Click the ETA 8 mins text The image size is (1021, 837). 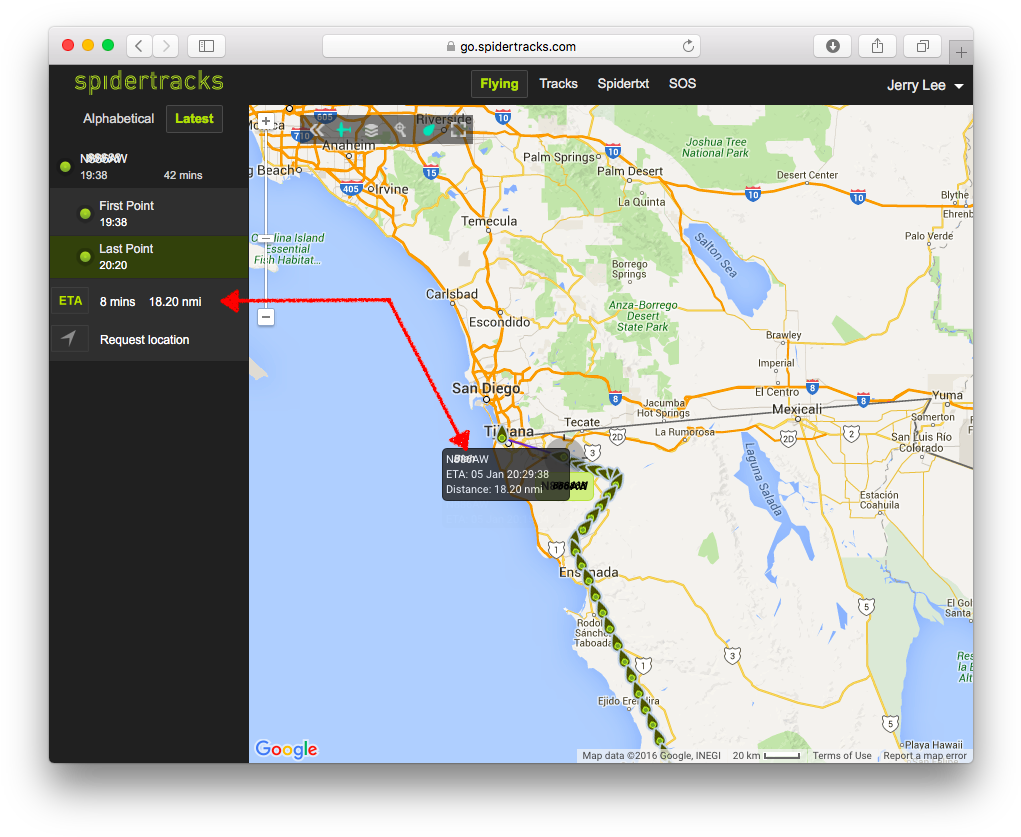pyautogui.click(x=117, y=302)
